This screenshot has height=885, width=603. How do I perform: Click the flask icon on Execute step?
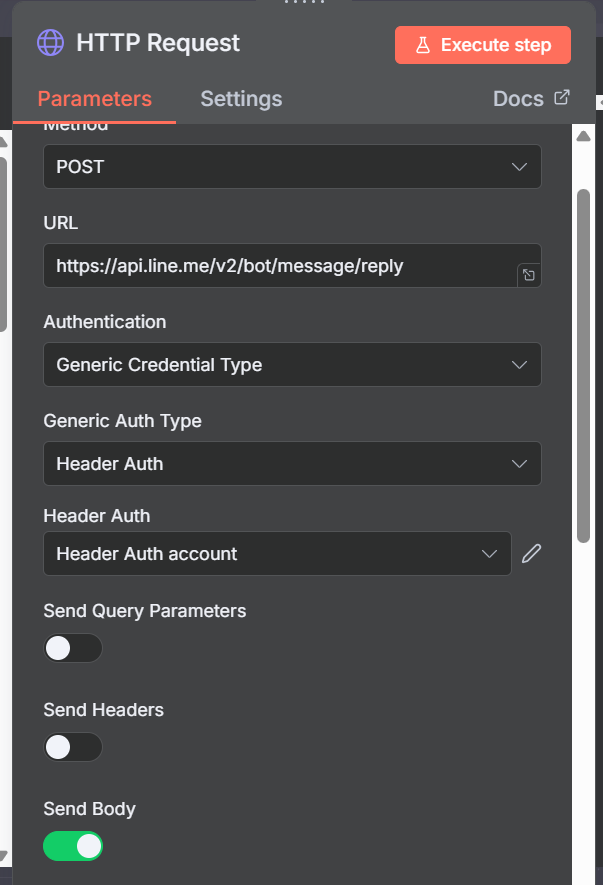[423, 45]
